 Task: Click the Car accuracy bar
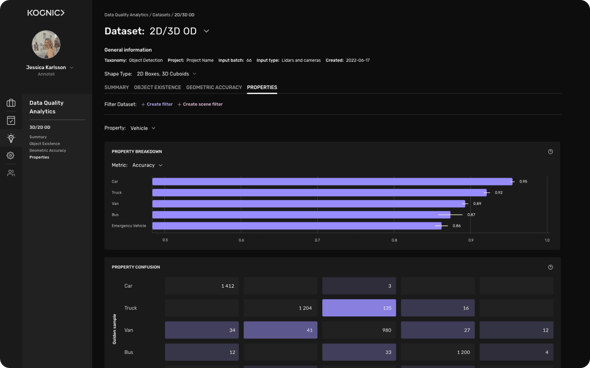coord(332,182)
